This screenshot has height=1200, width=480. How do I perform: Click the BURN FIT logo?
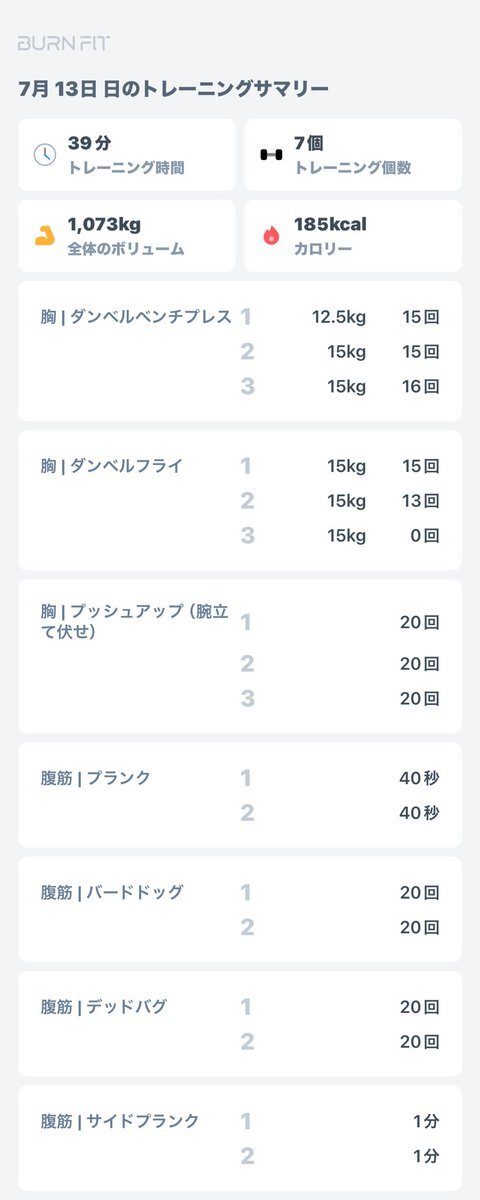pyautogui.click(x=64, y=43)
